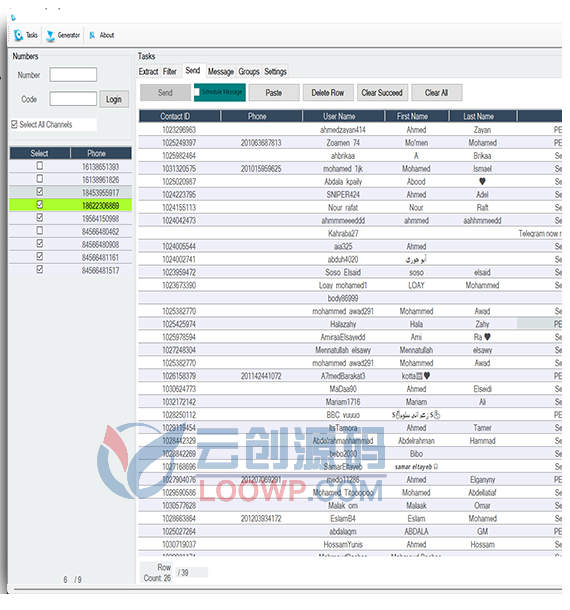This screenshot has height=610, width=570.
Task: Click the Login button
Action: tap(114, 100)
